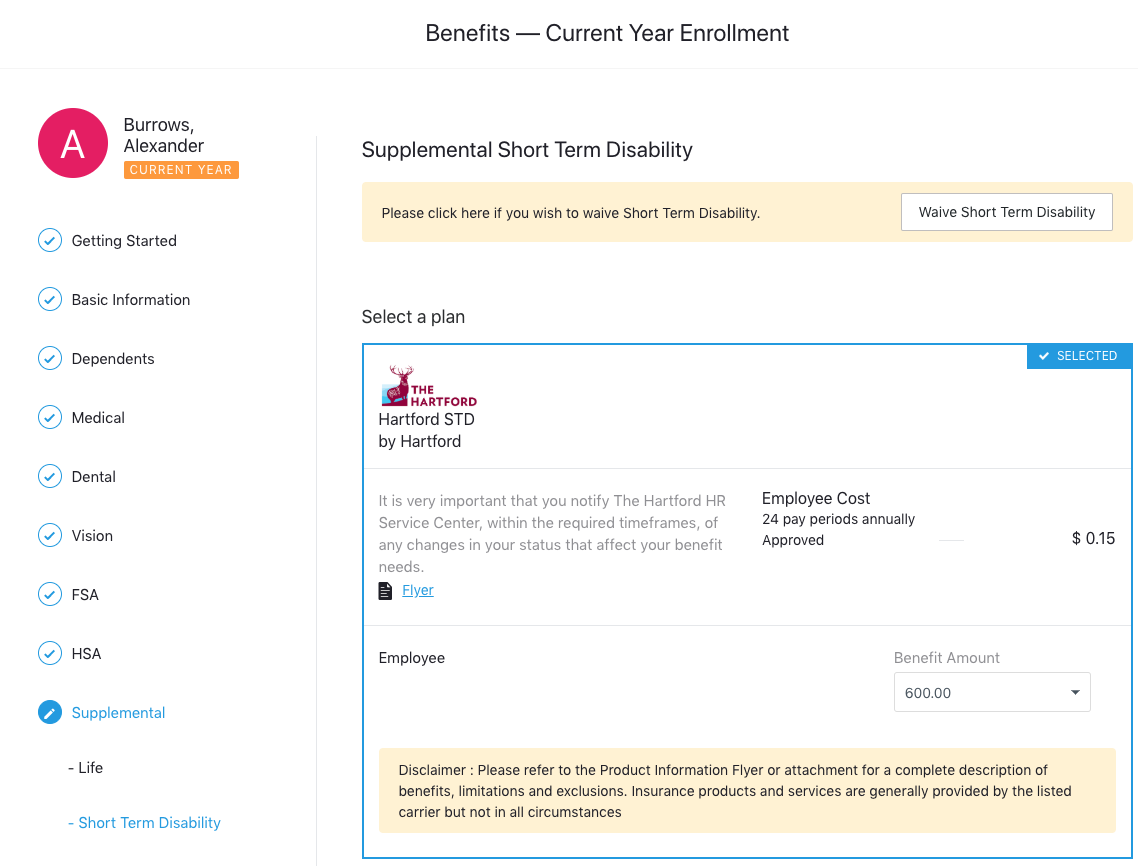This screenshot has height=866, width=1138.
Task: Click the Getting Started checkmark icon
Action: tap(50, 241)
